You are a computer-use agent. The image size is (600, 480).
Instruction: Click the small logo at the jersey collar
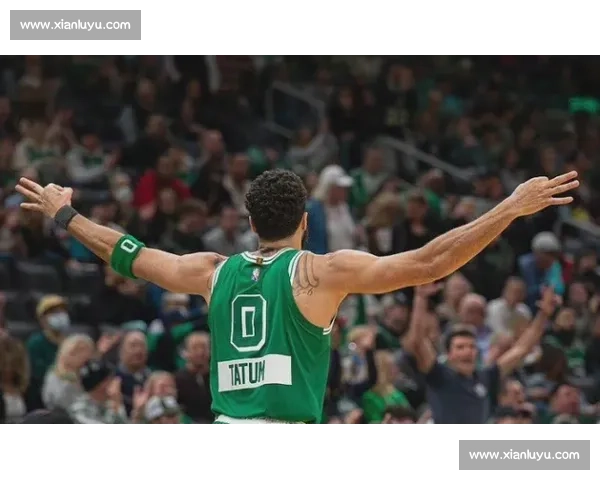click(256, 272)
